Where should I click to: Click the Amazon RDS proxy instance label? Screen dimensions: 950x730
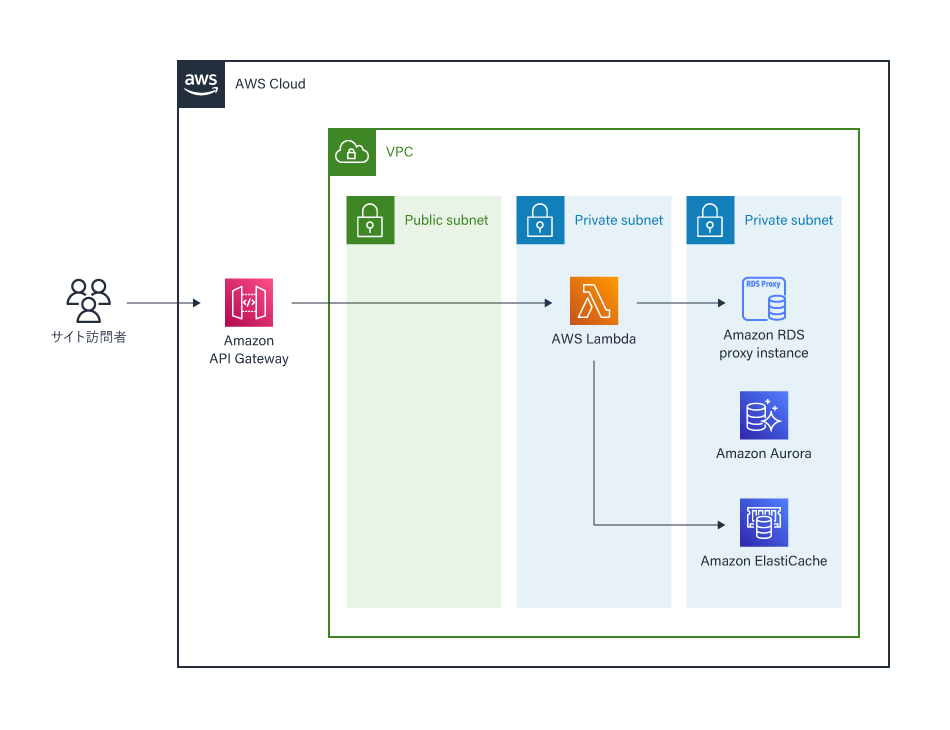(764, 344)
